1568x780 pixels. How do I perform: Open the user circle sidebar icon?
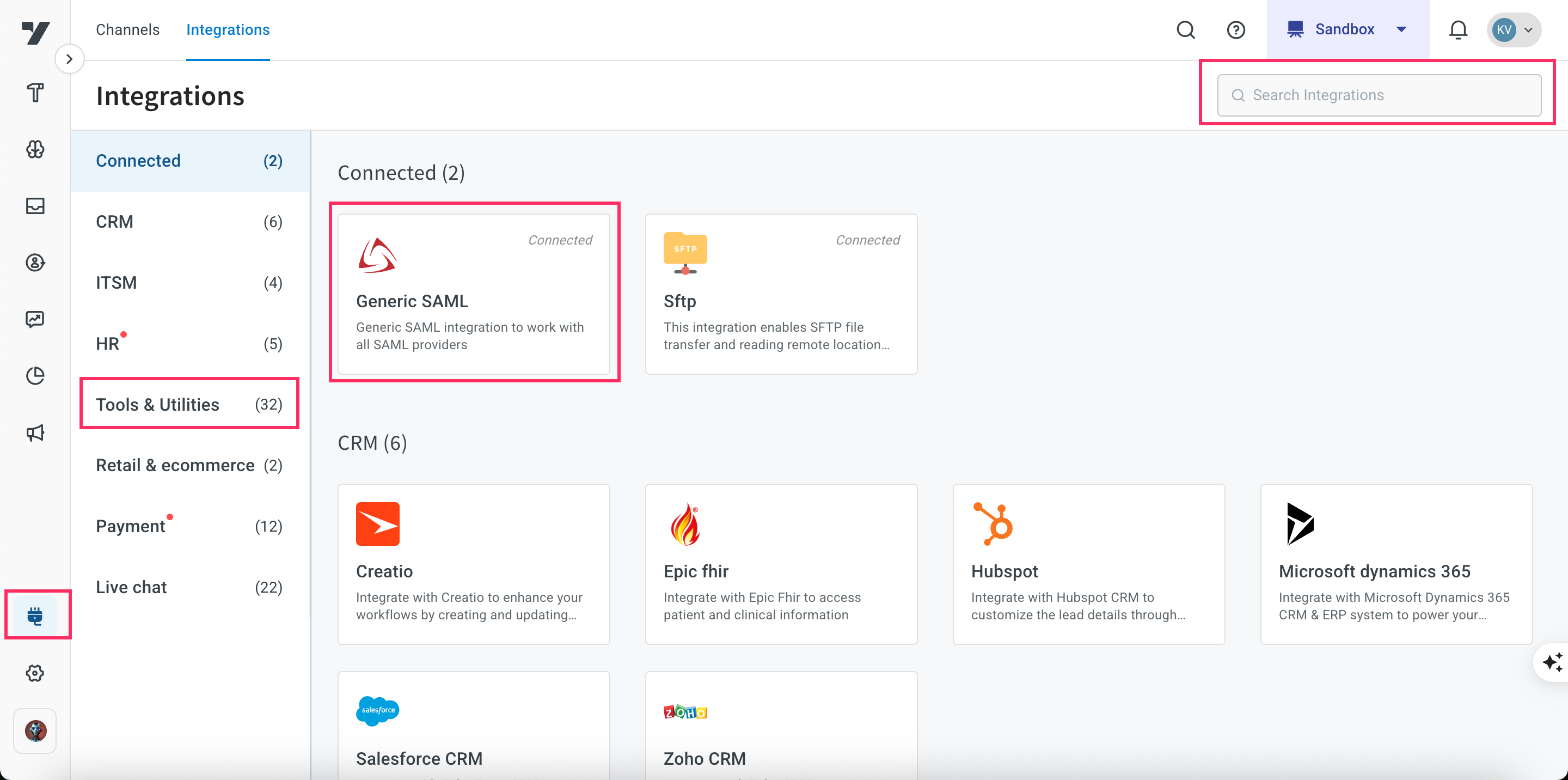35,263
